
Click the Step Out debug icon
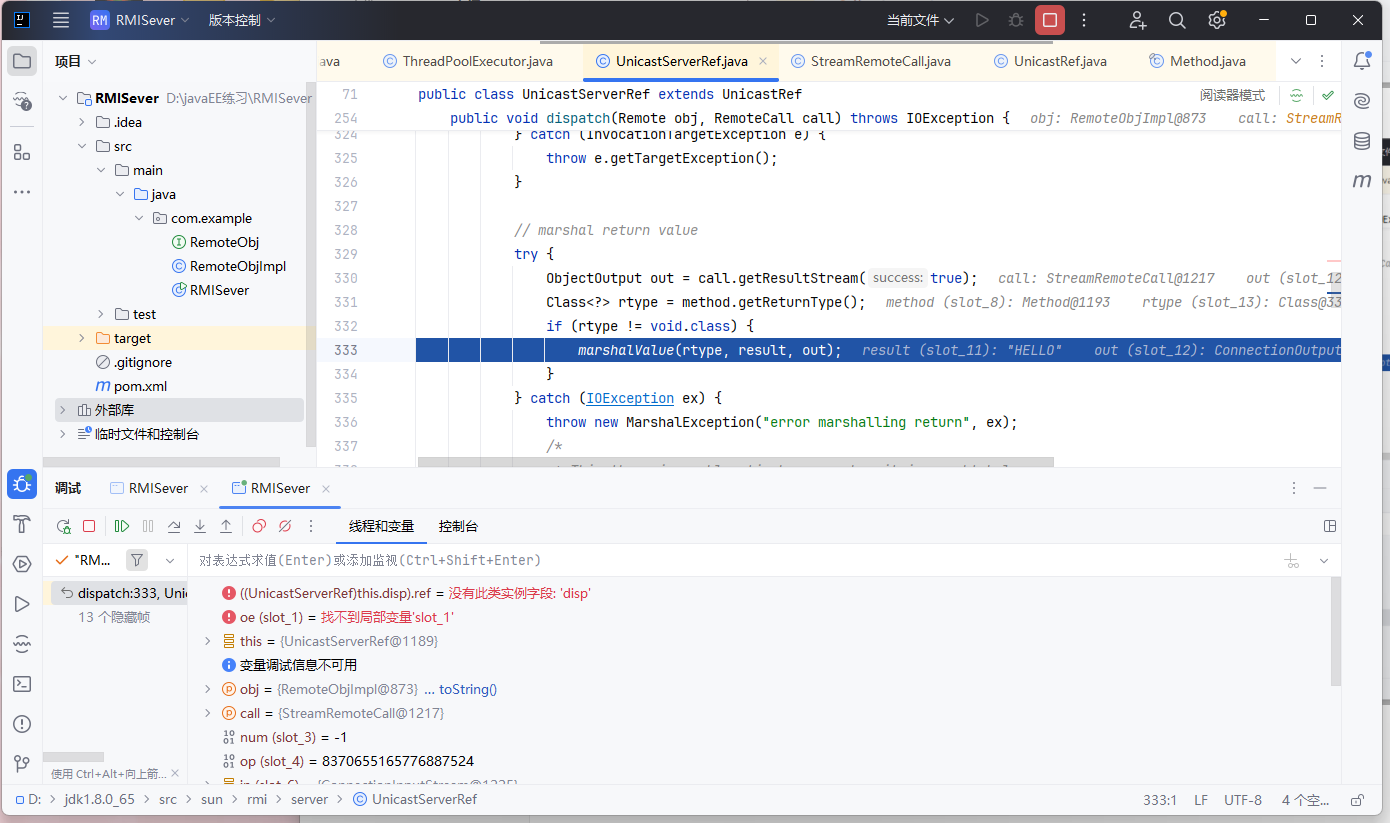[x=226, y=526]
